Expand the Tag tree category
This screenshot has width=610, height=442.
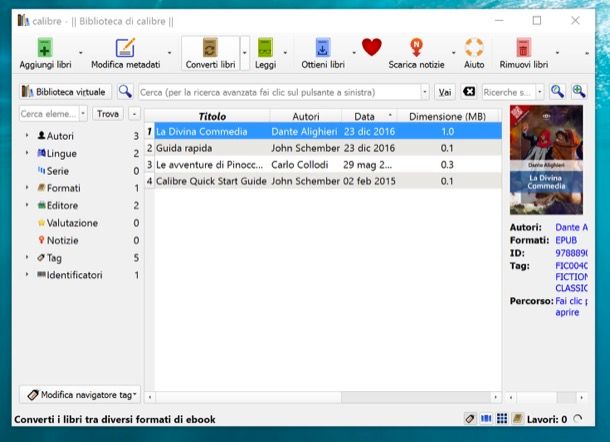click(27, 257)
